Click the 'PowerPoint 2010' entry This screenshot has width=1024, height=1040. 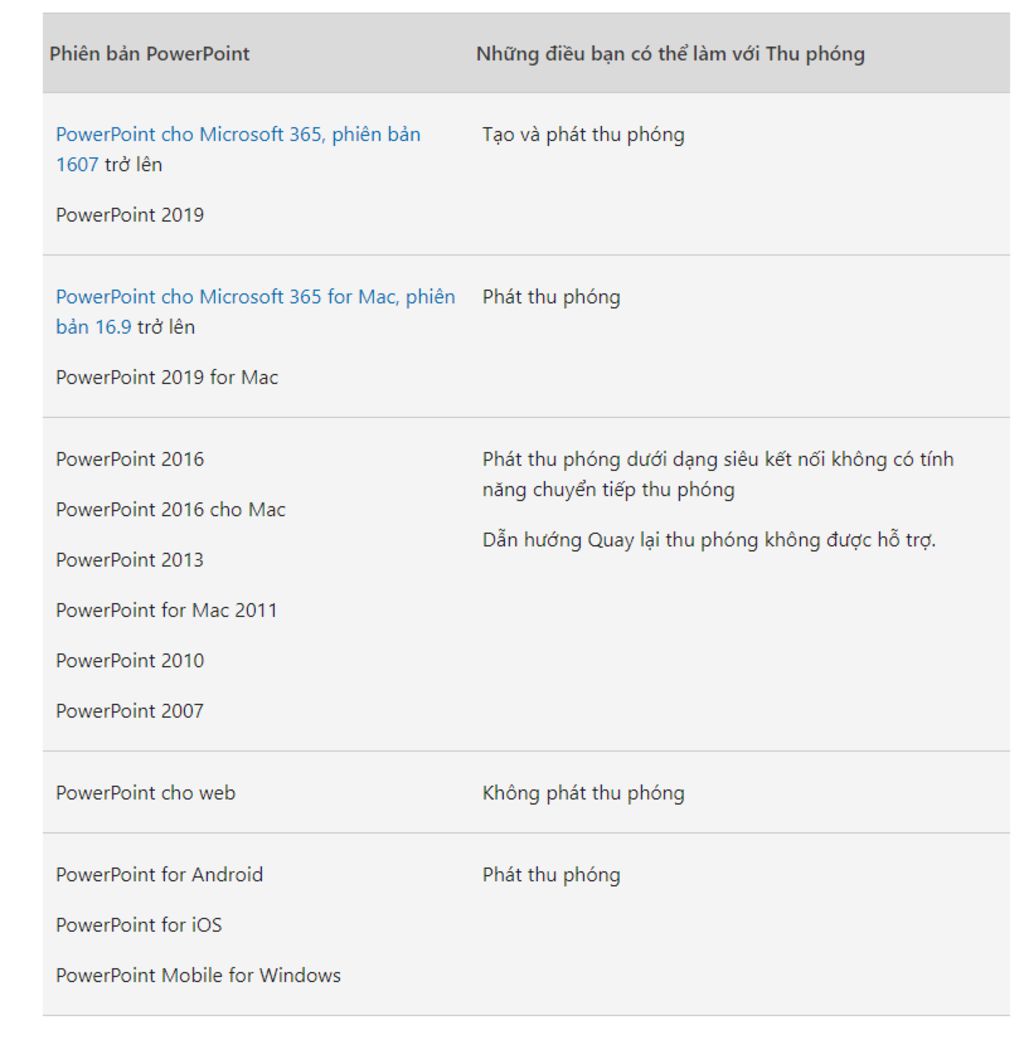[x=130, y=661]
